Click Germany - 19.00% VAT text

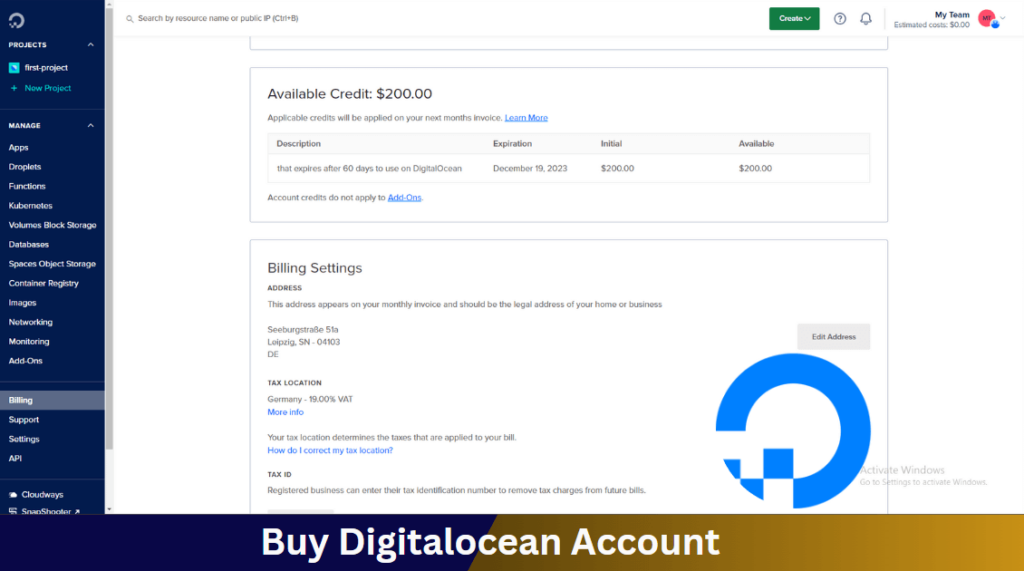pos(310,399)
